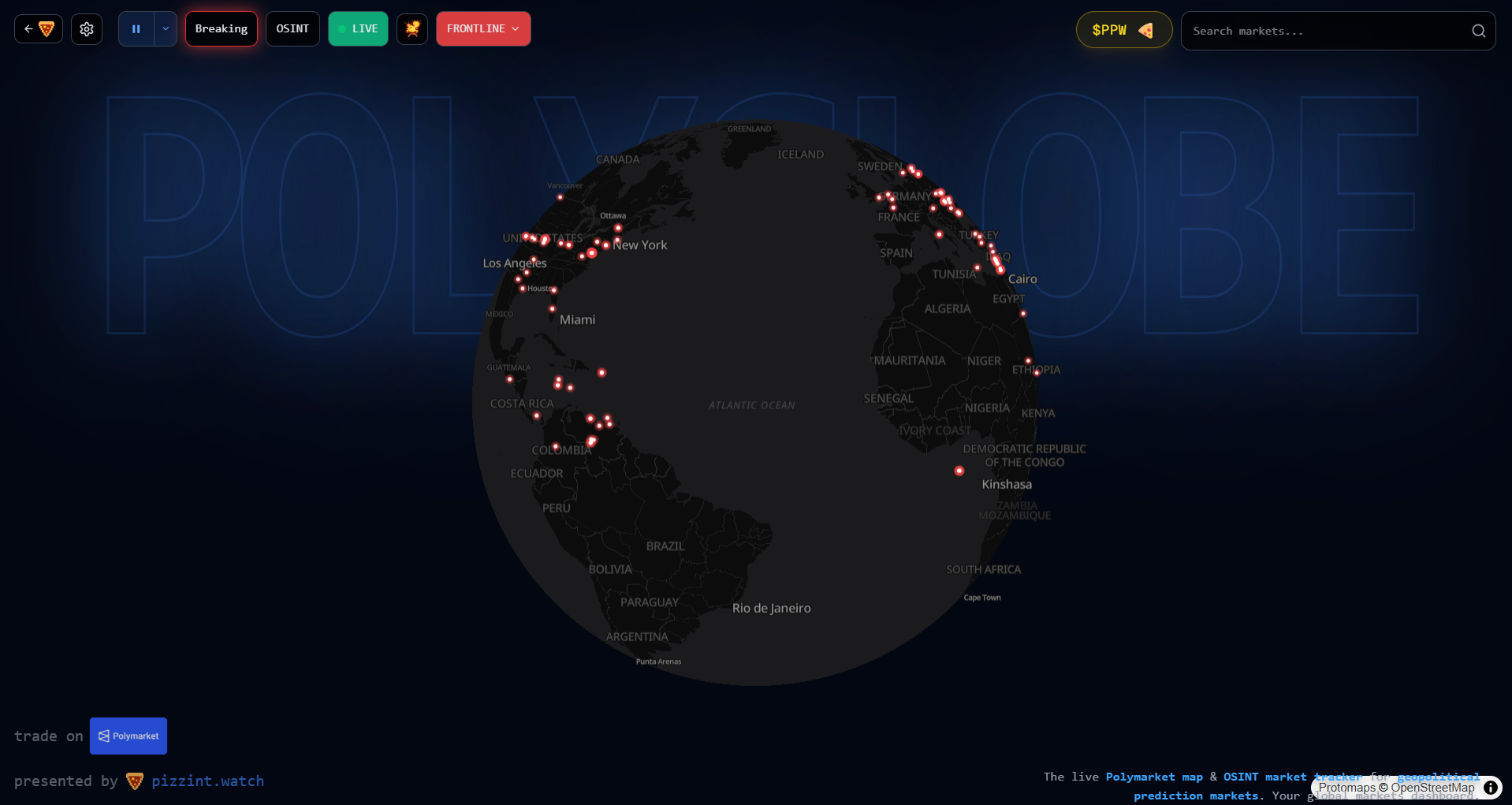Select the Kinshasa market marker
This screenshot has width=1512, height=805.
click(x=959, y=471)
